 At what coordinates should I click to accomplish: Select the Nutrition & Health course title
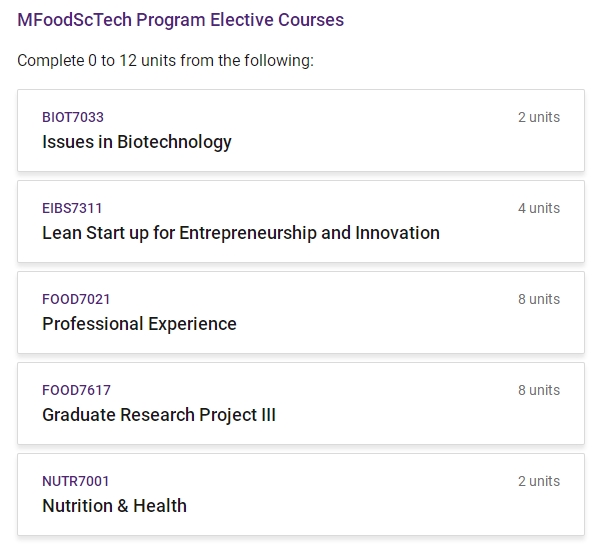(x=114, y=506)
